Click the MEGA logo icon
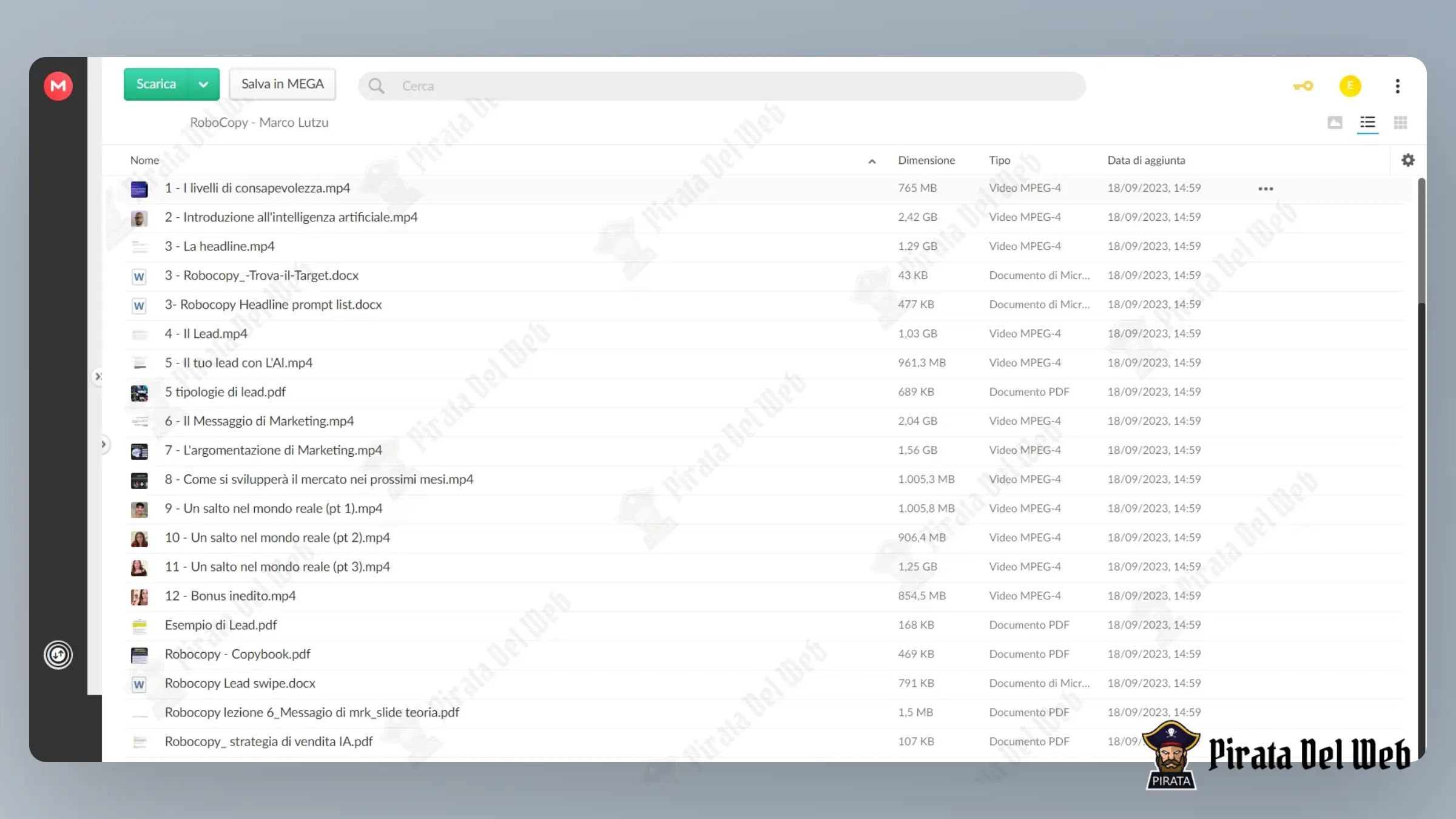This screenshot has width=1456, height=819. pos(58,86)
